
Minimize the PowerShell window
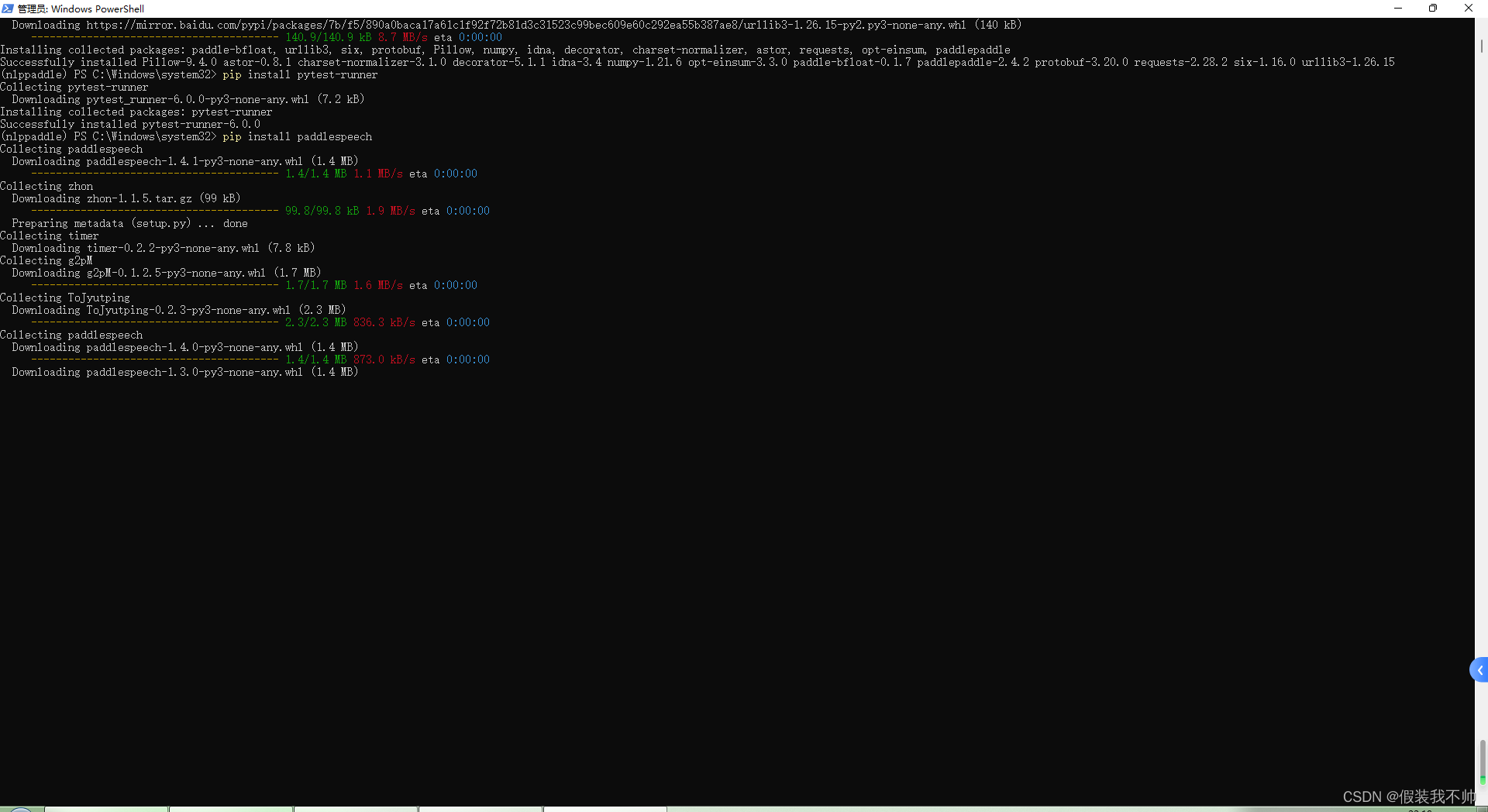click(x=1398, y=9)
